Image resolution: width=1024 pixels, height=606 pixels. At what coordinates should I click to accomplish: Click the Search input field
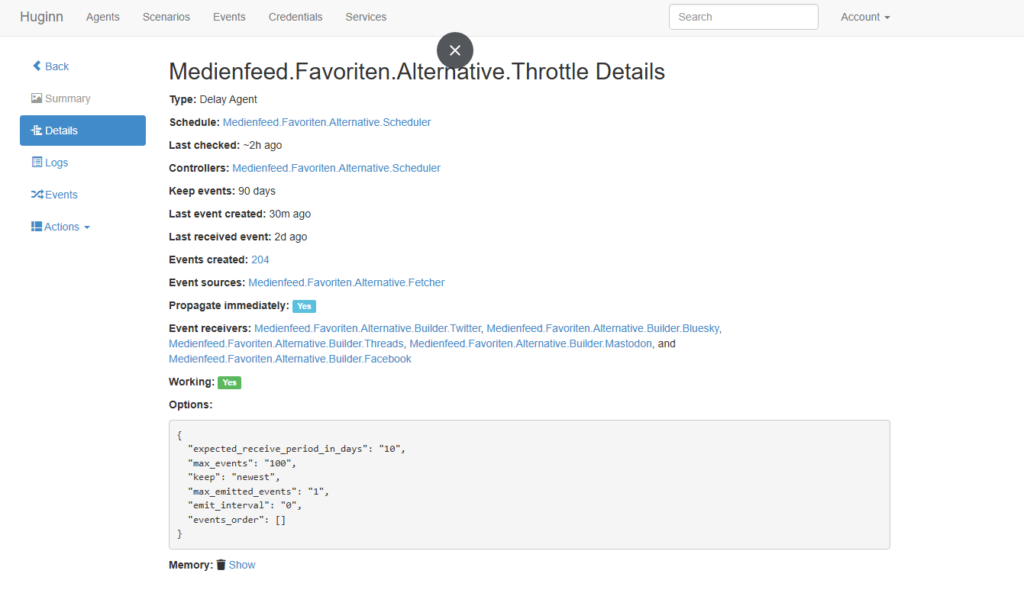(743, 17)
